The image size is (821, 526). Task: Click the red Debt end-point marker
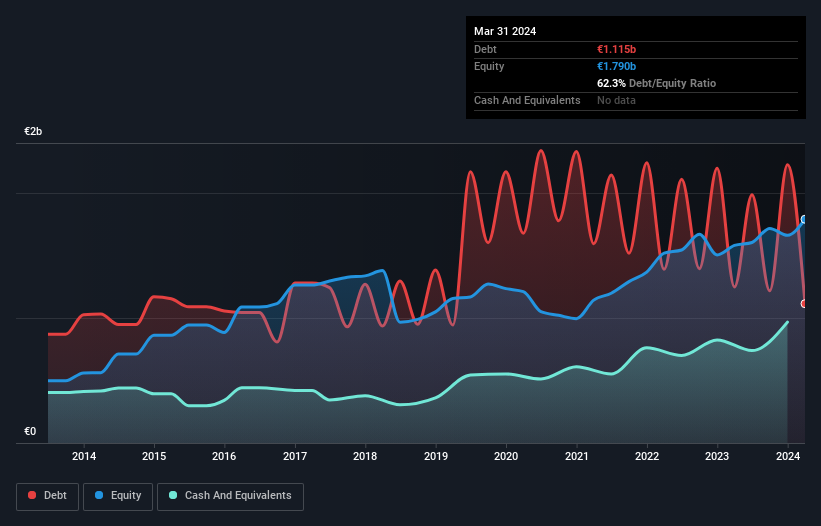804,304
